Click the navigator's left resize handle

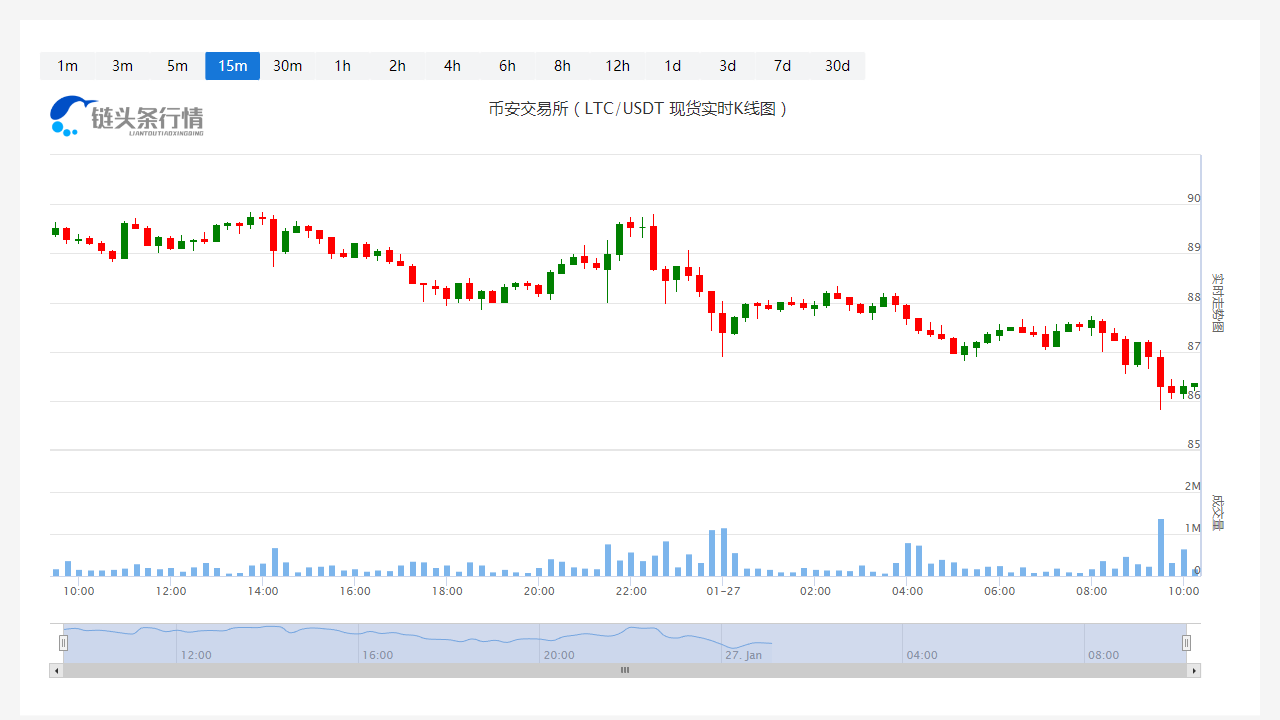(63, 642)
